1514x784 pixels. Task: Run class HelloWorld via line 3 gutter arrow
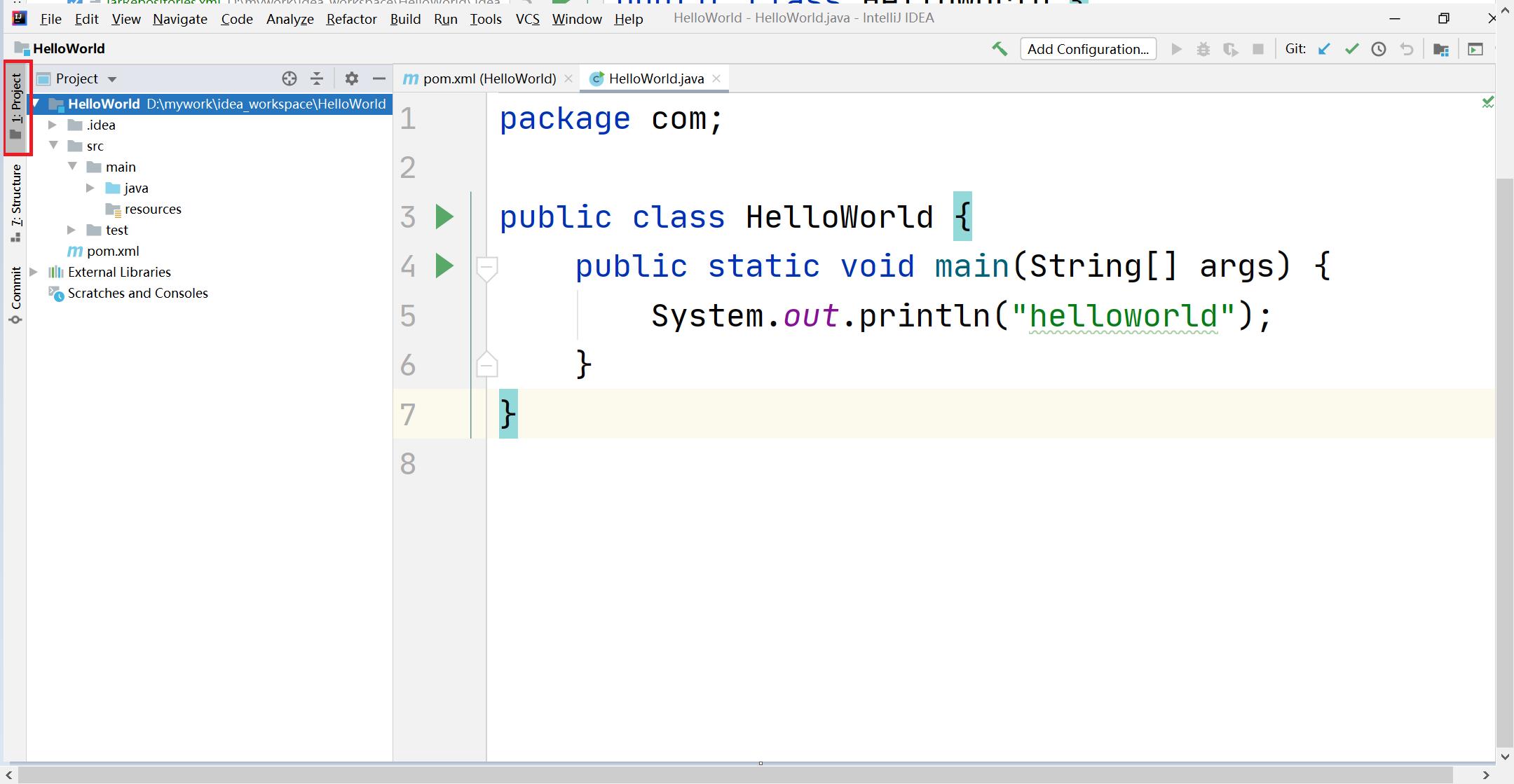[x=444, y=216]
